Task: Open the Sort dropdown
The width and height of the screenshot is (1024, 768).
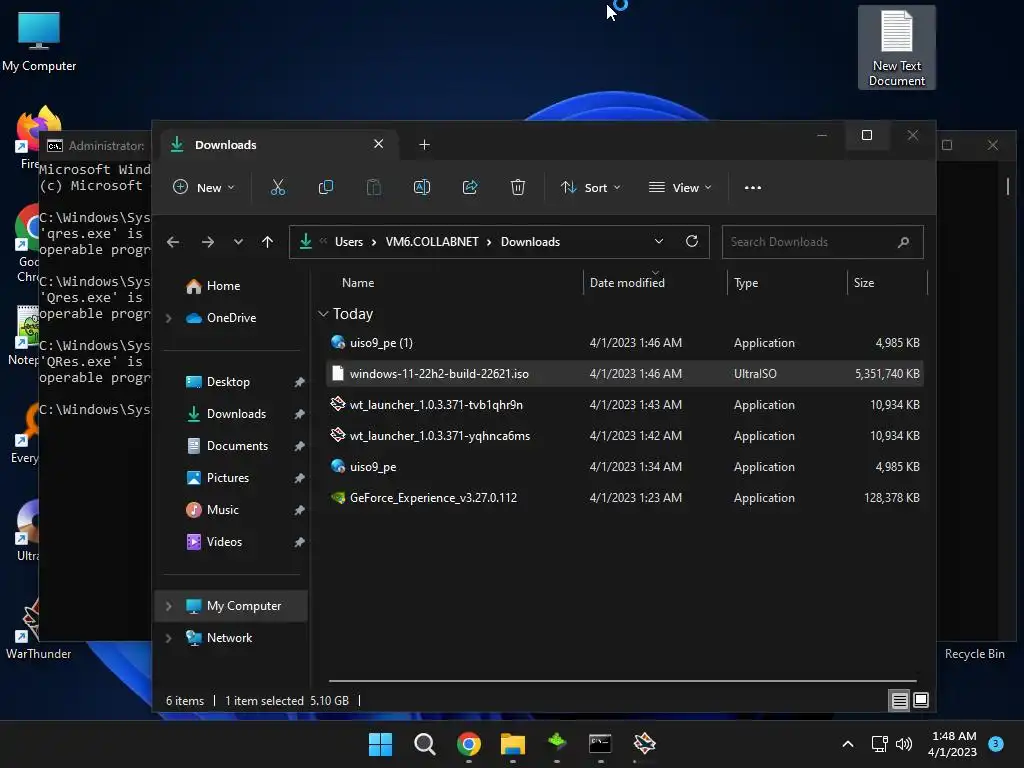Action: (590, 187)
